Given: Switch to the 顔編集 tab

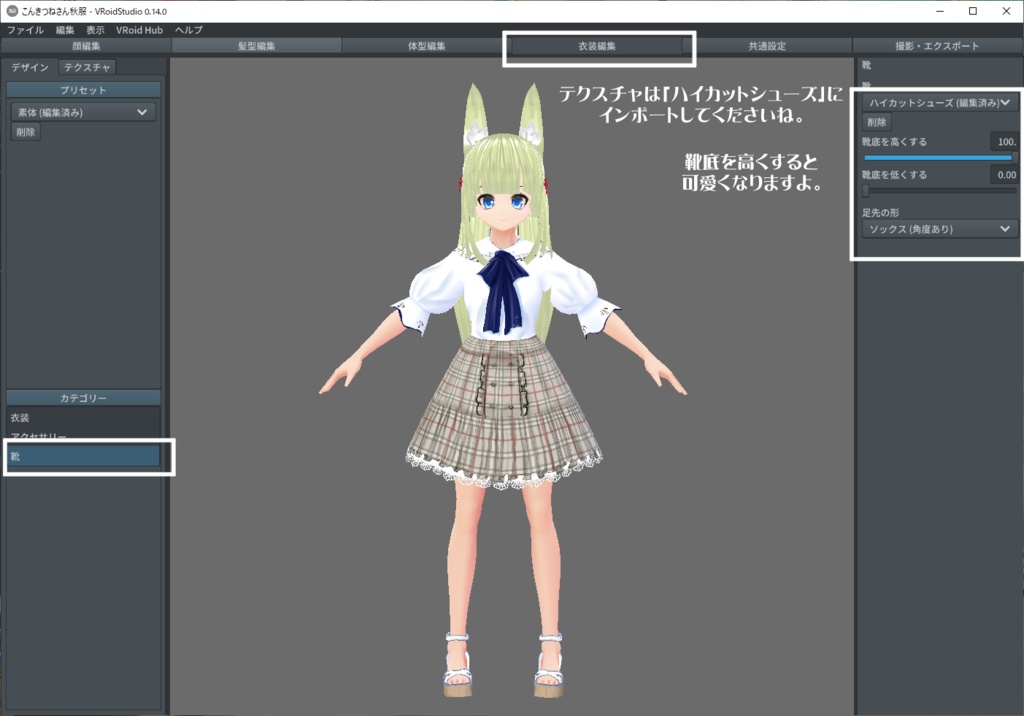Looking at the screenshot, I should point(85,45).
